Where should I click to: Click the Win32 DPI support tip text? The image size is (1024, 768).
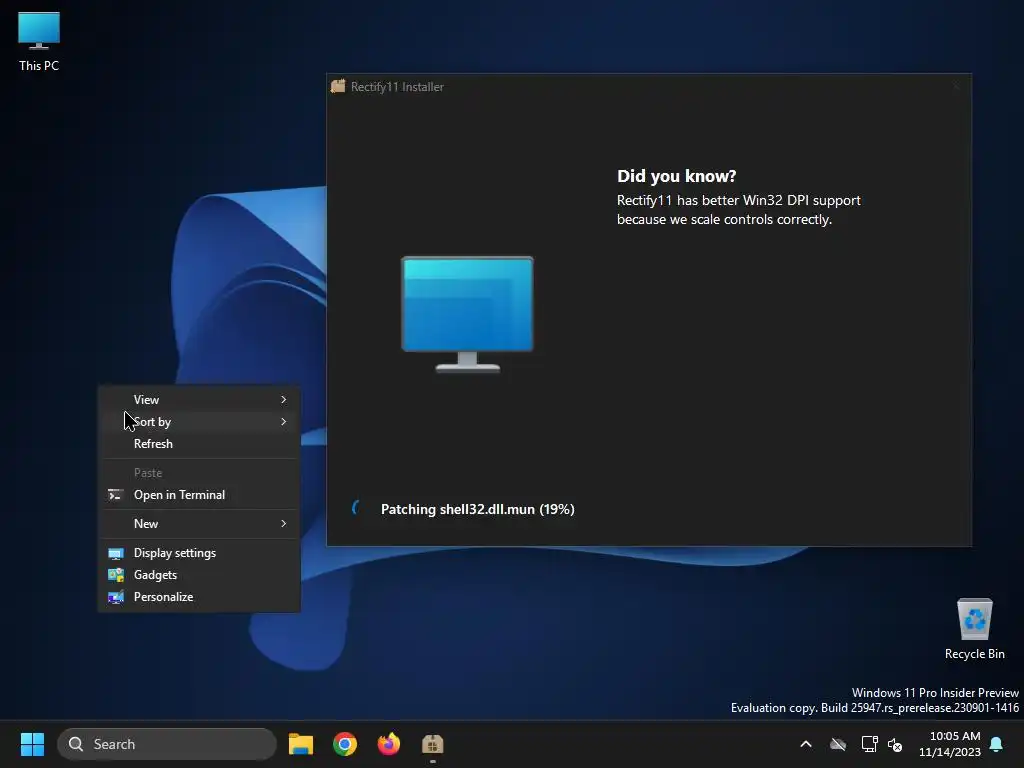coord(739,210)
